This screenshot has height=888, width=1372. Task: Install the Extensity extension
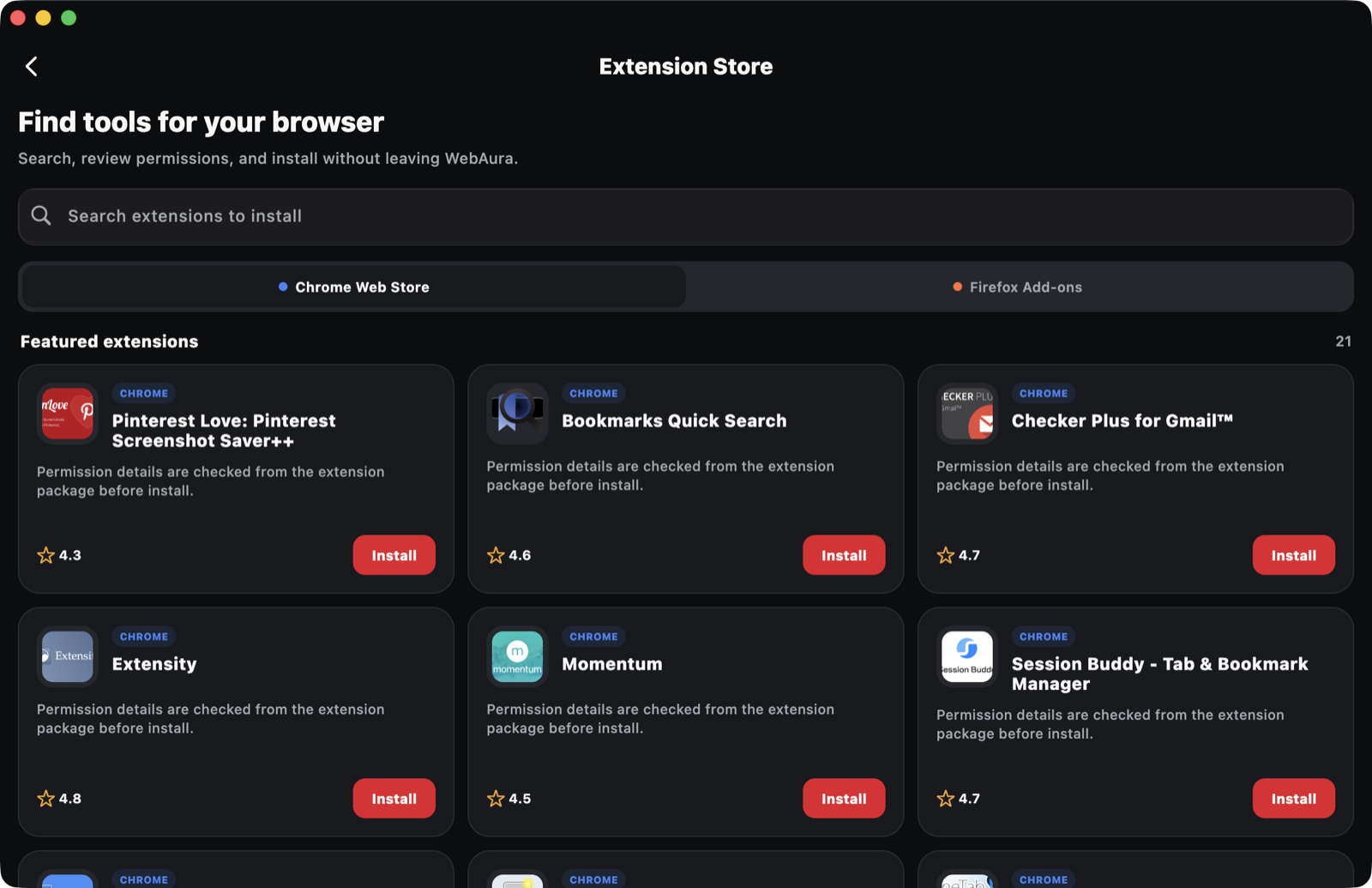pos(394,799)
